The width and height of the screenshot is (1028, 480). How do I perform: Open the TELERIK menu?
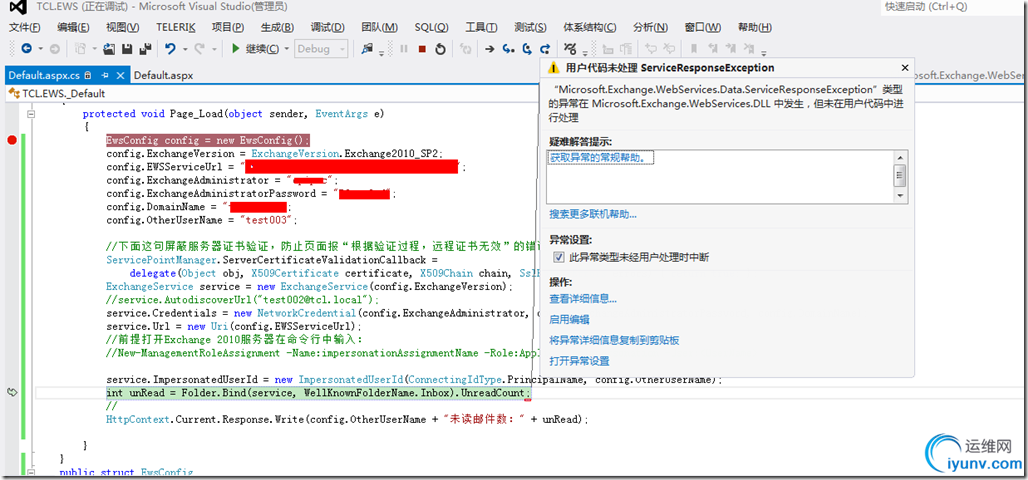[176, 27]
